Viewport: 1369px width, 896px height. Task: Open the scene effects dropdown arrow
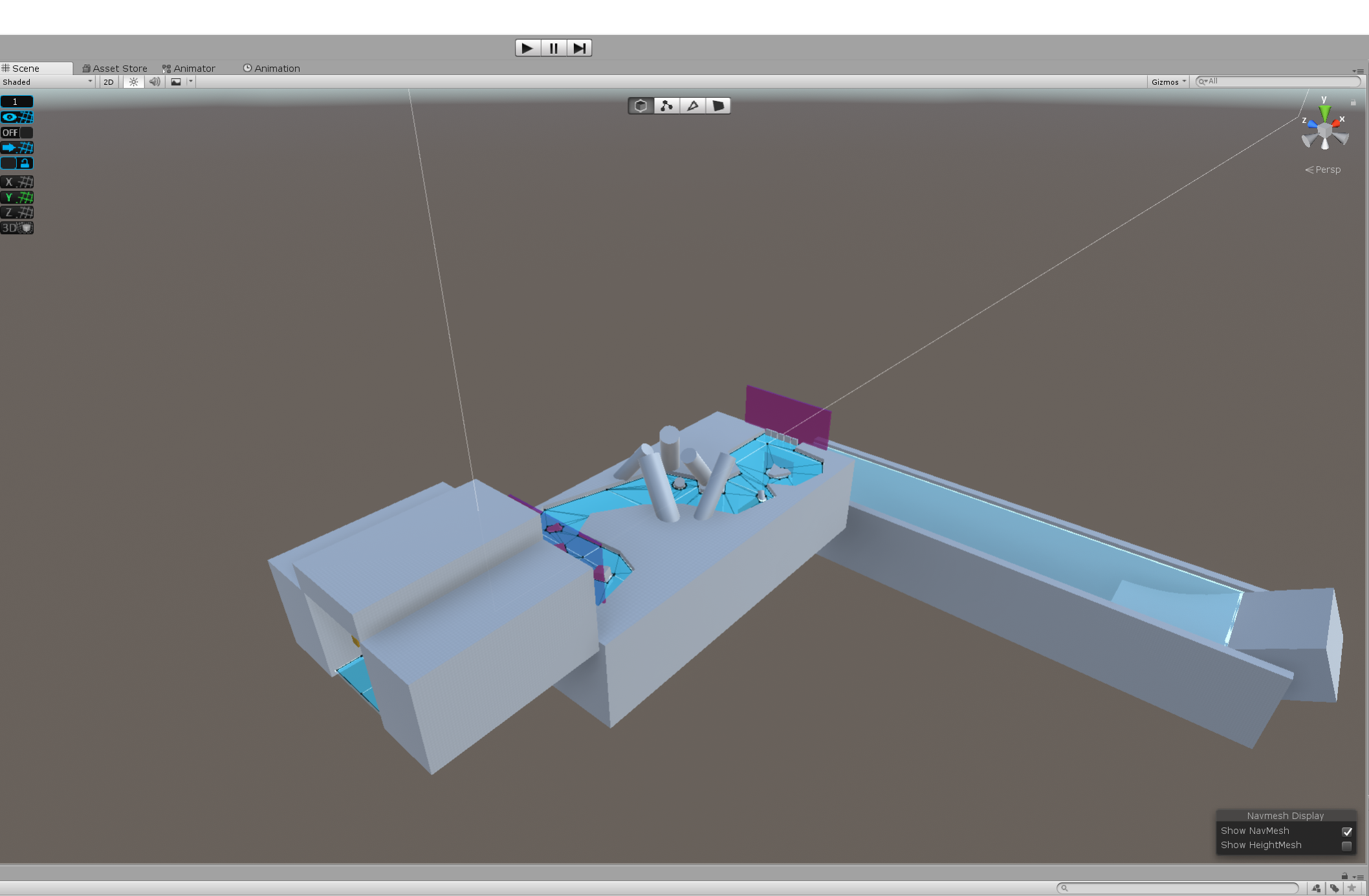pos(191,82)
